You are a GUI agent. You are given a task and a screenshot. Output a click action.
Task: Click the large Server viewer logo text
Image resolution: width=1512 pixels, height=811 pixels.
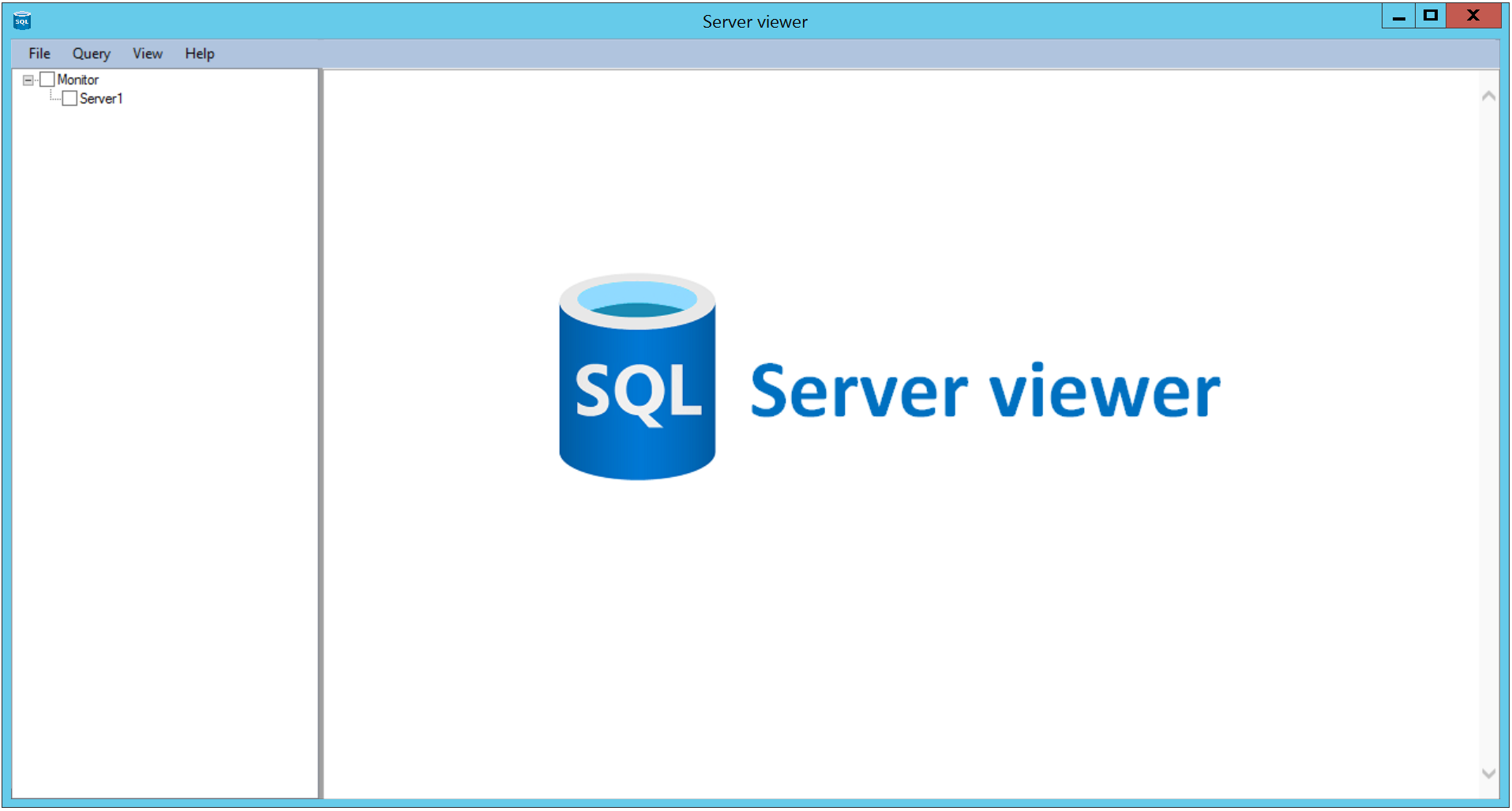pos(985,391)
